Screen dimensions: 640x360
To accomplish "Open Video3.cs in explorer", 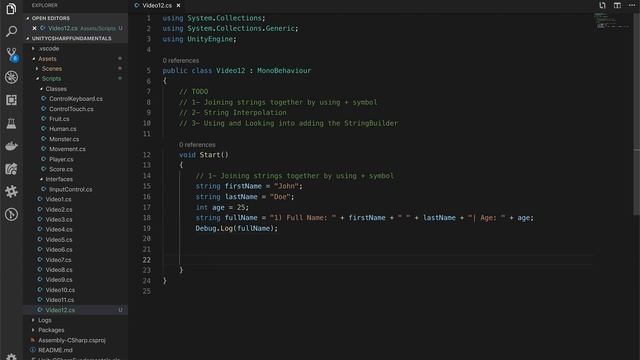I will point(59,219).
